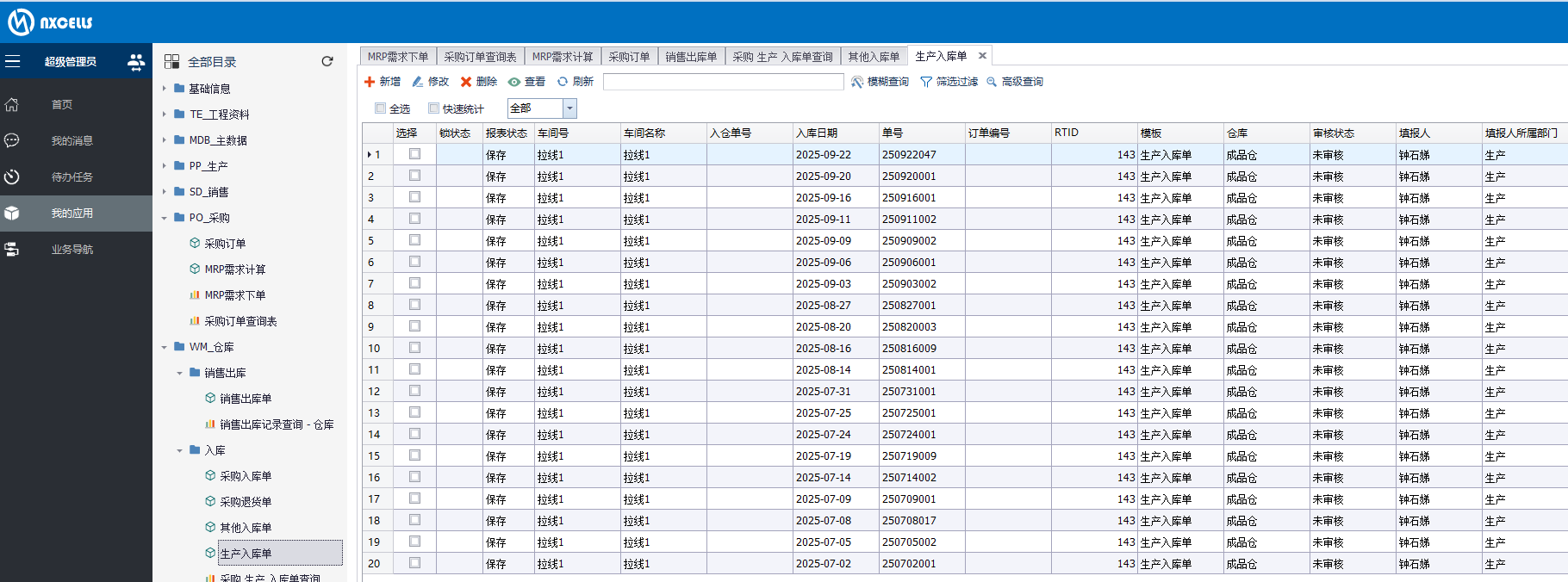The height and width of the screenshot is (582, 1568).
Task: Open the 全部 filter dropdown
Action: point(569,108)
